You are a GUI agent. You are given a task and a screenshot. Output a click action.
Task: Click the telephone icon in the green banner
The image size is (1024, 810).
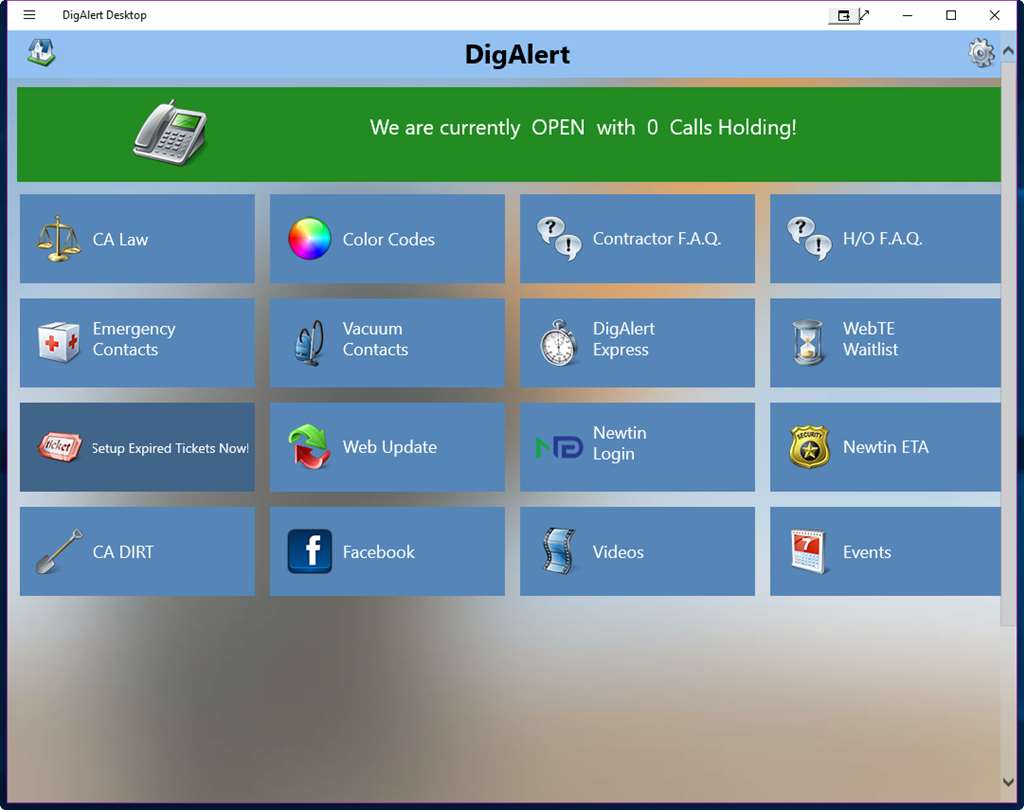170,133
